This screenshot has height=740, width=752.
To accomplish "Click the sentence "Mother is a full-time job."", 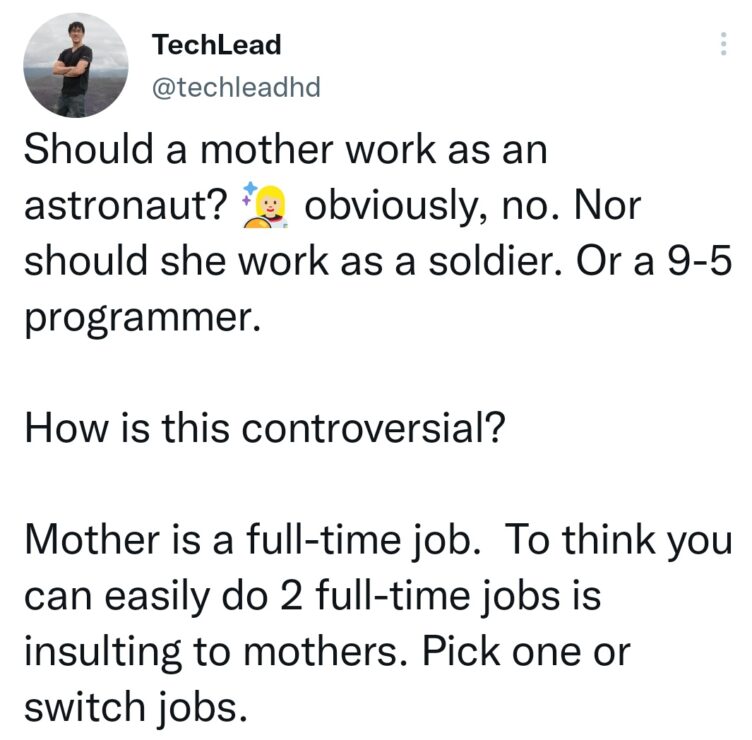I will (252, 540).
